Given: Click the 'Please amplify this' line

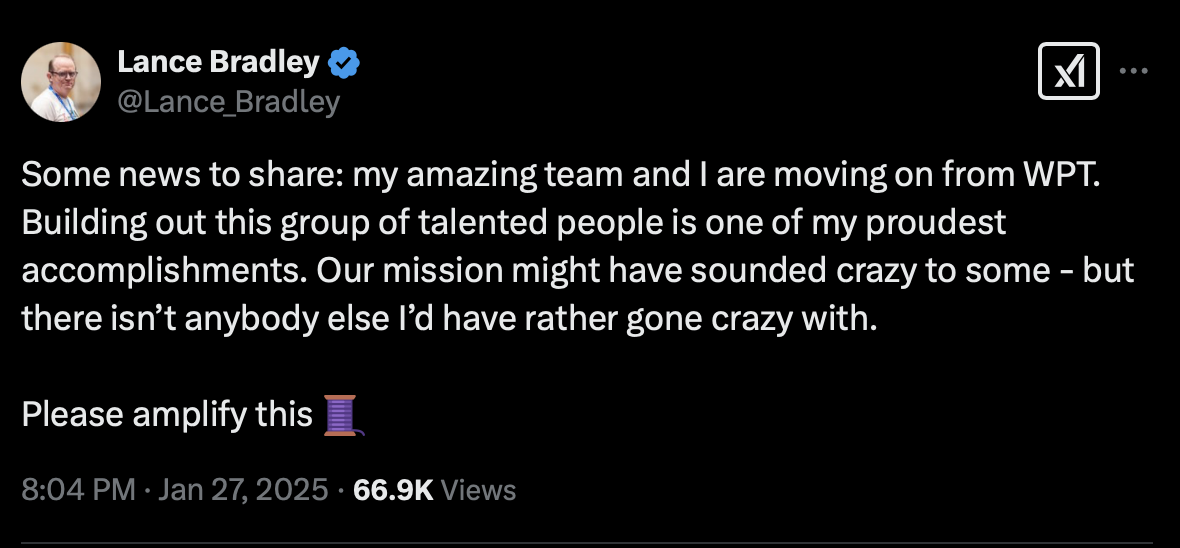Looking at the screenshot, I should click(167, 415).
